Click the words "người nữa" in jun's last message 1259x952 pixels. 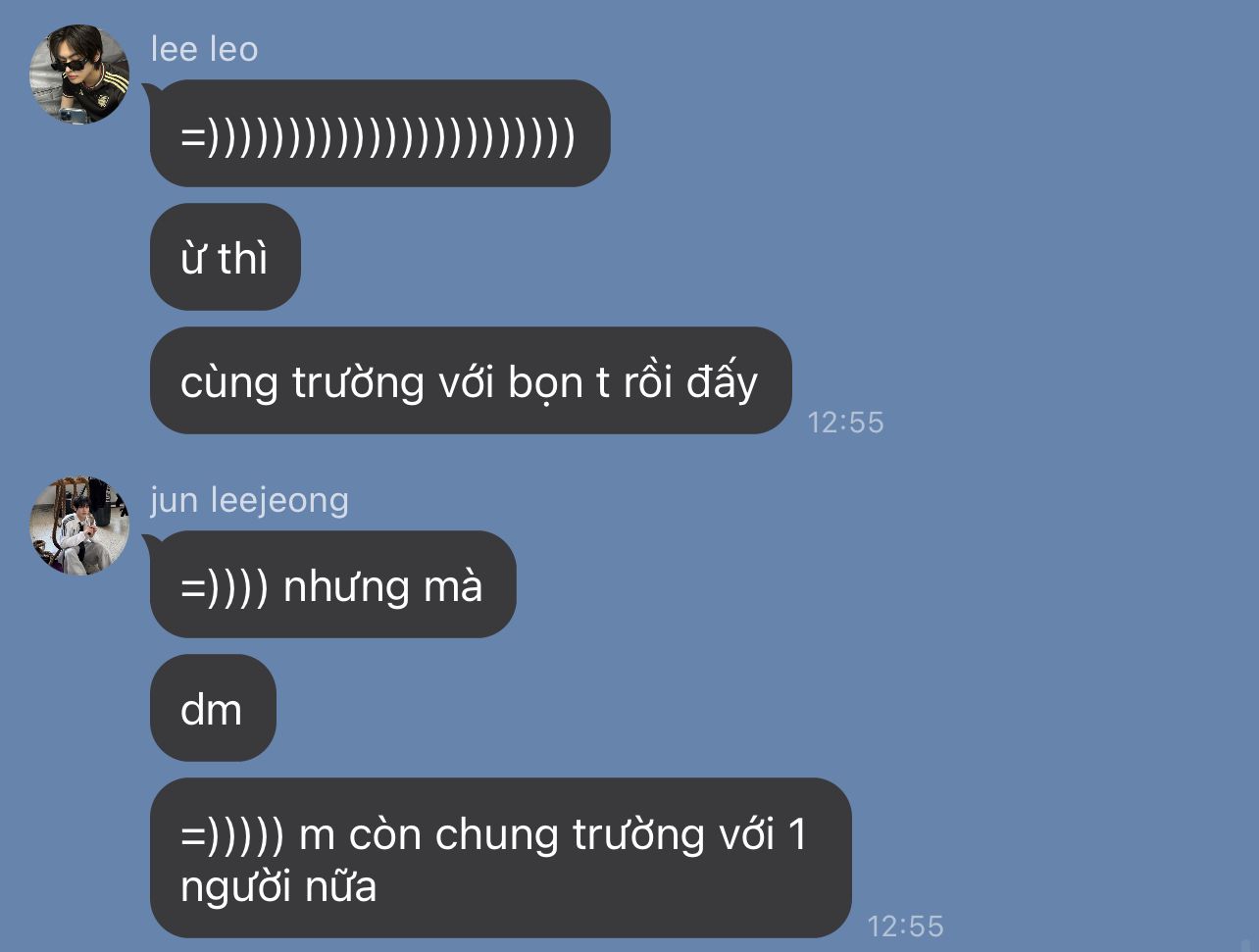coord(278,887)
